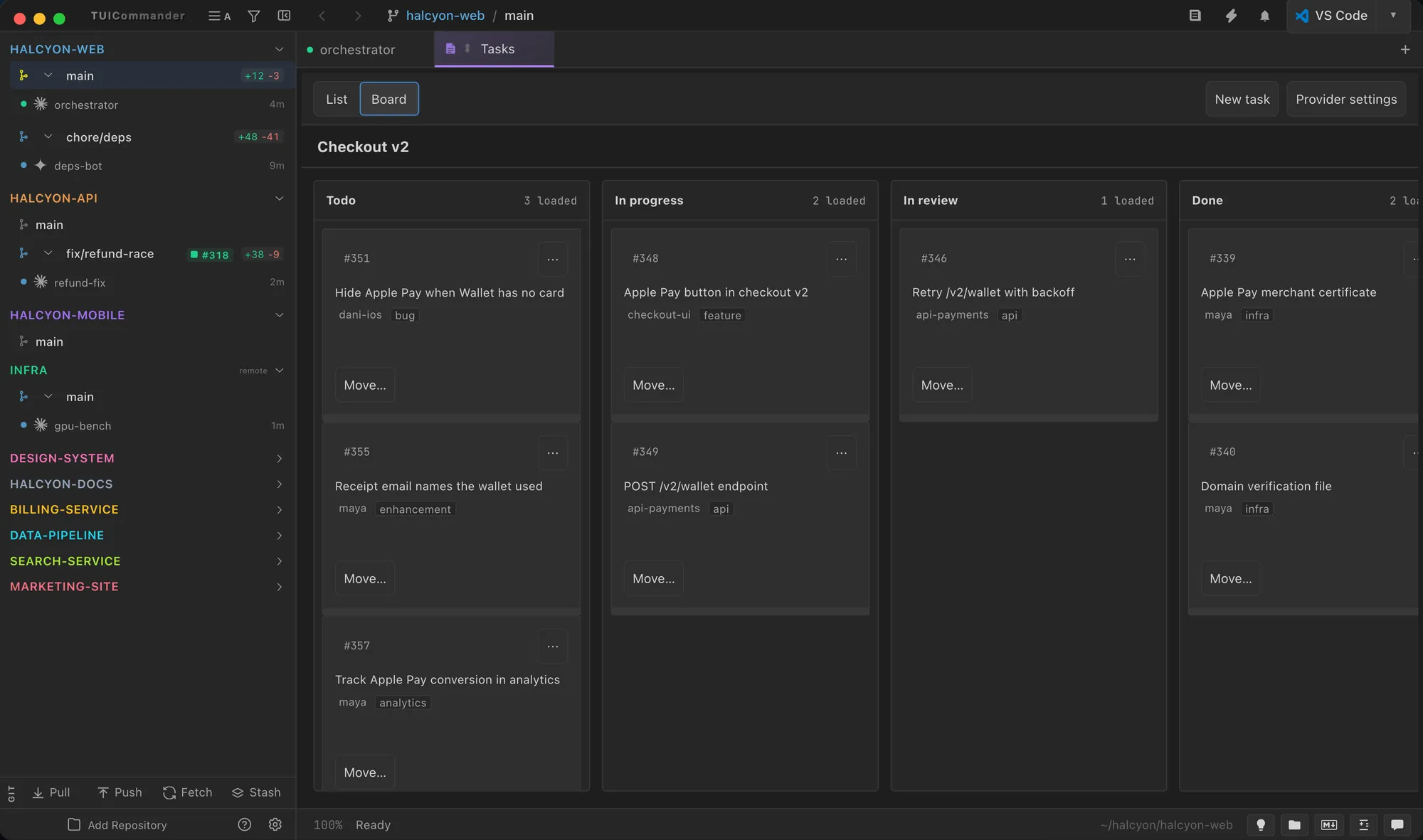
Task: Collapse the chore/deps branch
Action: coord(48,137)
